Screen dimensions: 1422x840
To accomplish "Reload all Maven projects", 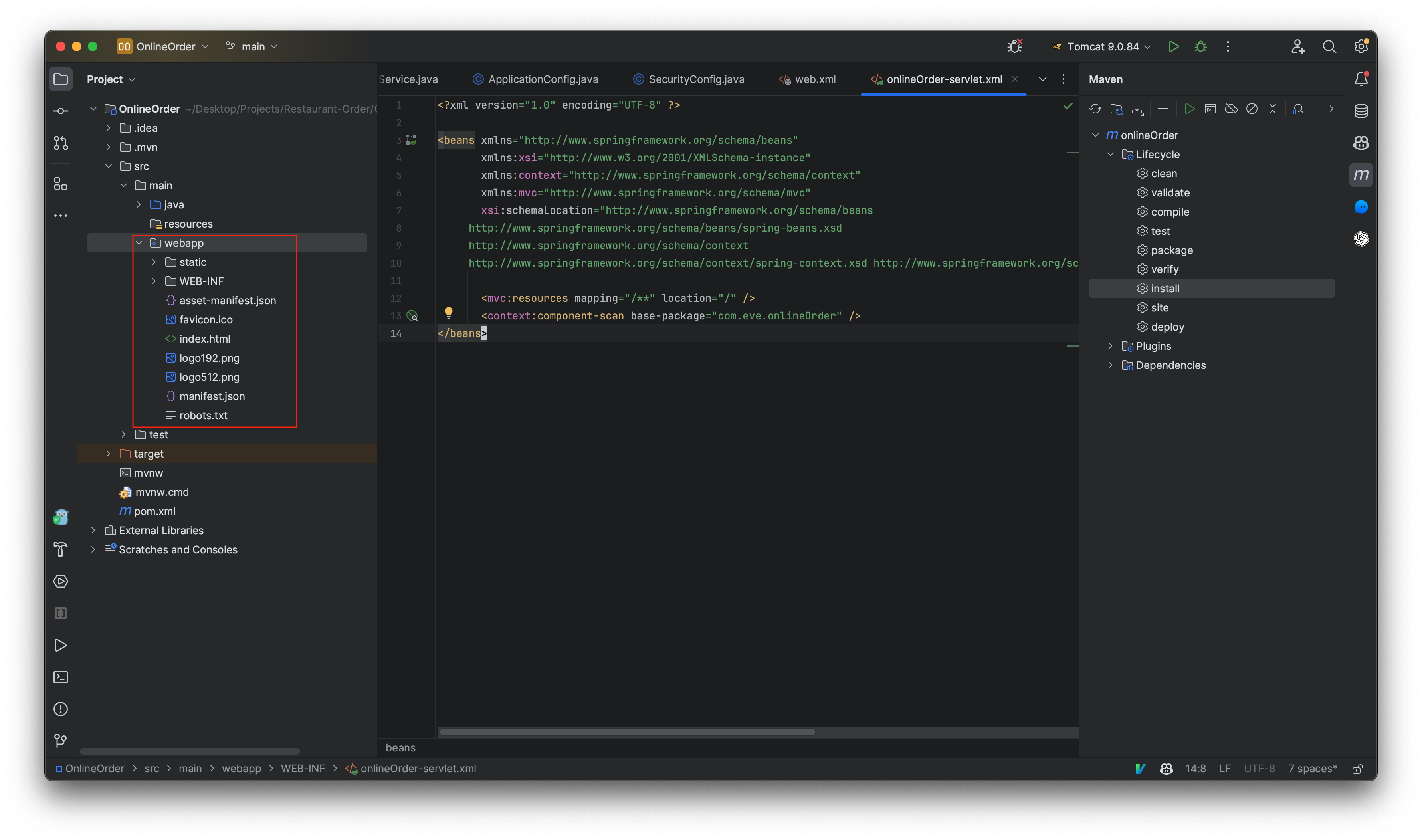I will [1096, 109].
